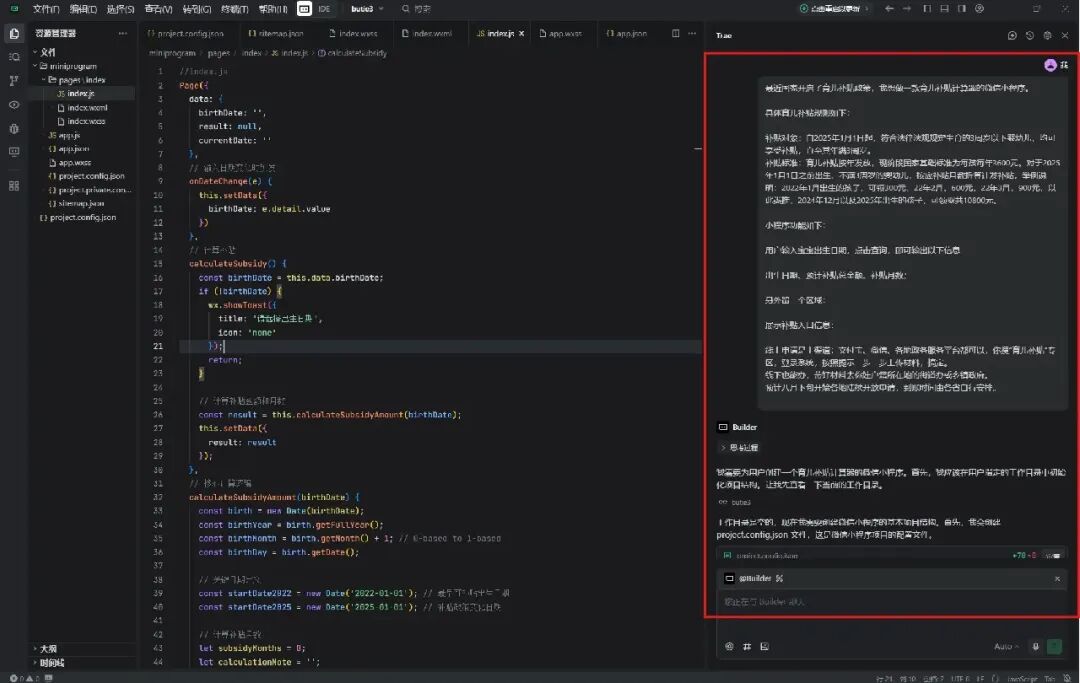Open the 文件 menu
Viewport: 1080px width, 683px height.
pyautogui.click(x=46, y=9)
